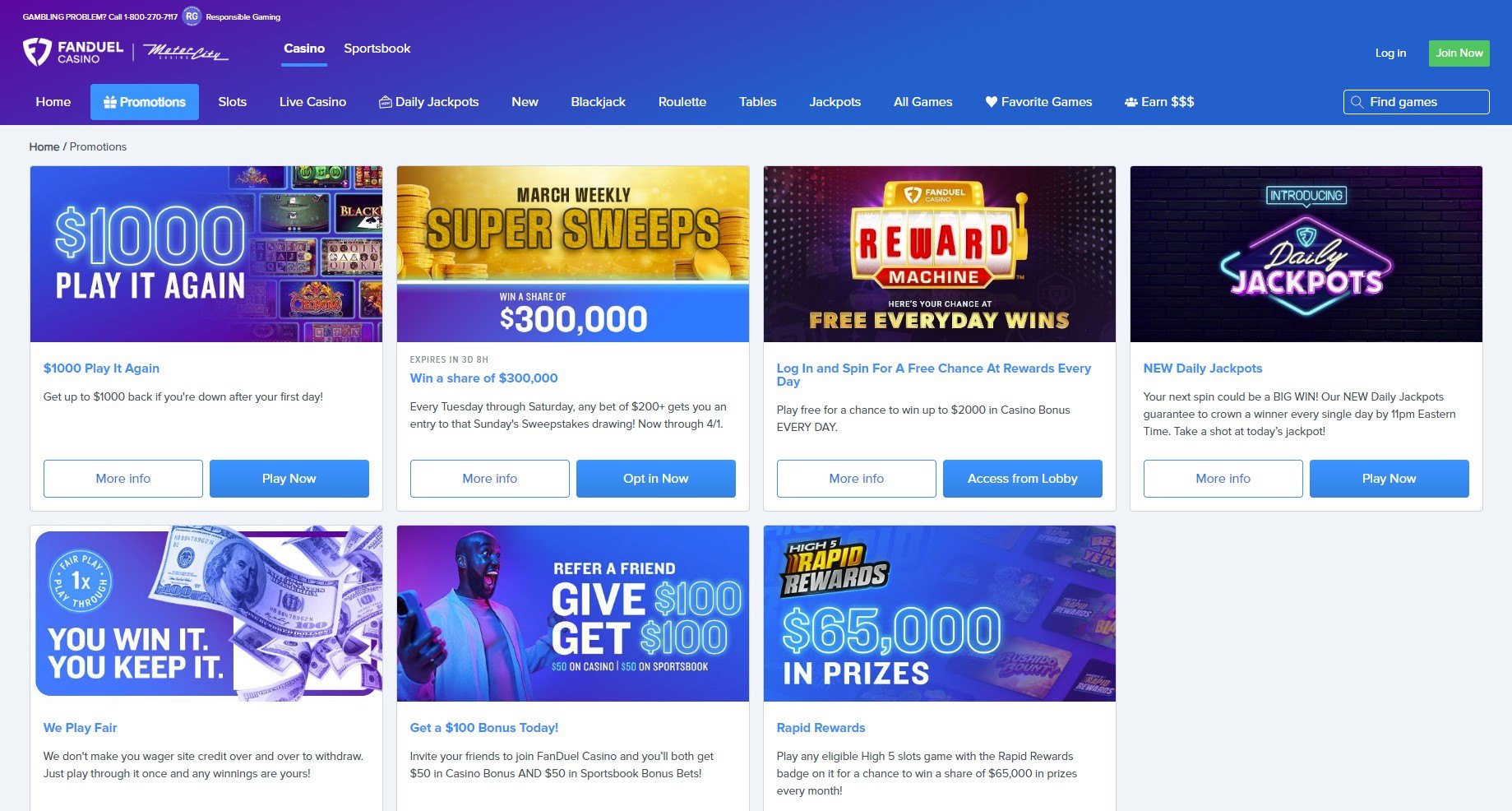Click Opt in Now for Super Sweeps
The width and height of the screenshot is (1512, 811).
655,479
